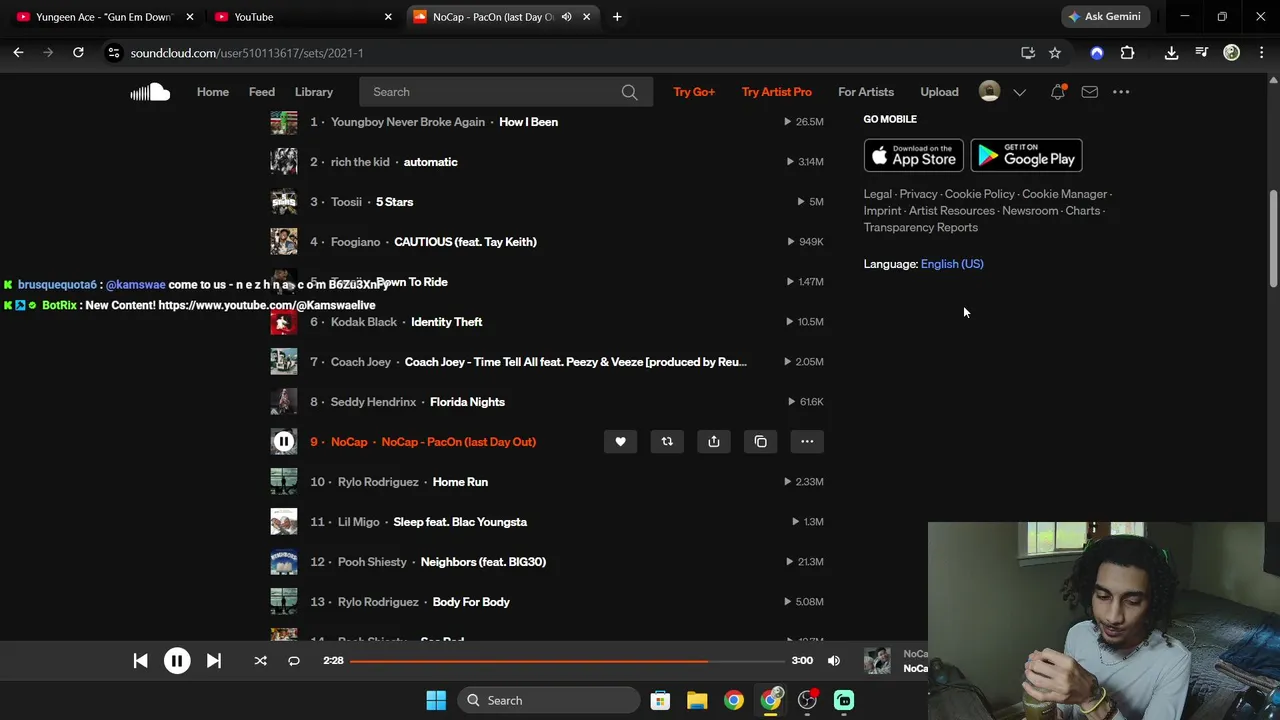Play Pooh Shiesty Neighbors track

coord(483,562)
